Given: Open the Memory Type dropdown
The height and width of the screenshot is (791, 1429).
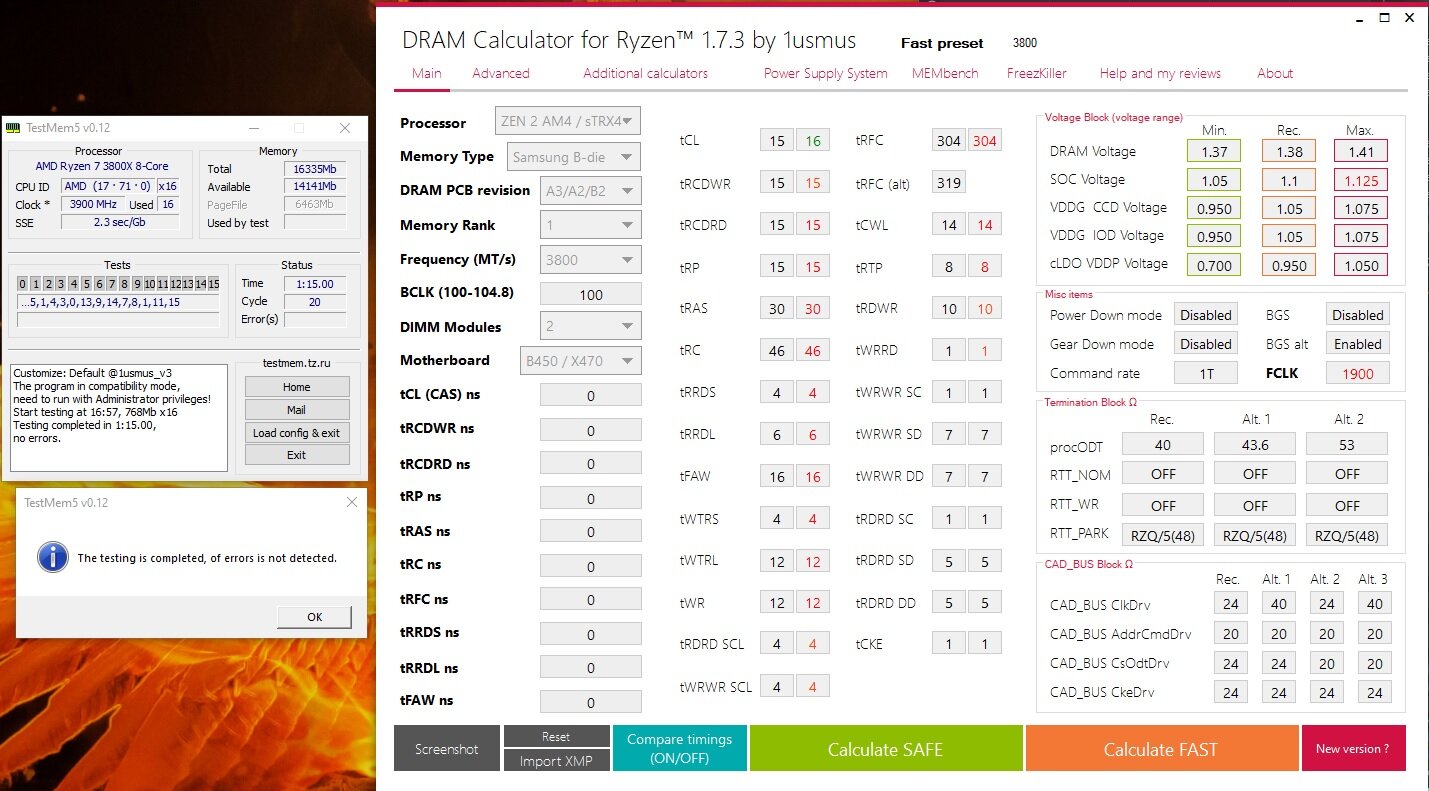Looking at the screenshot, I should (574, 157).
